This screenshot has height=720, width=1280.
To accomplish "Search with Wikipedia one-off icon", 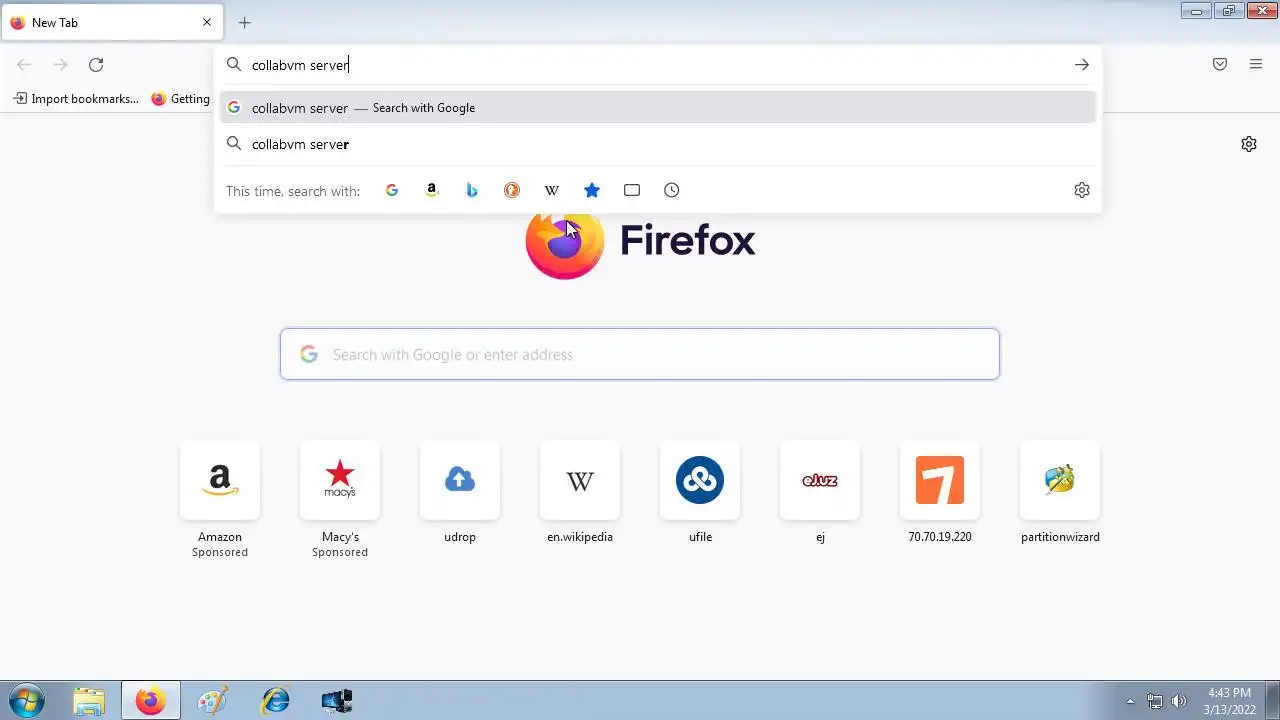I will point(552,190).
